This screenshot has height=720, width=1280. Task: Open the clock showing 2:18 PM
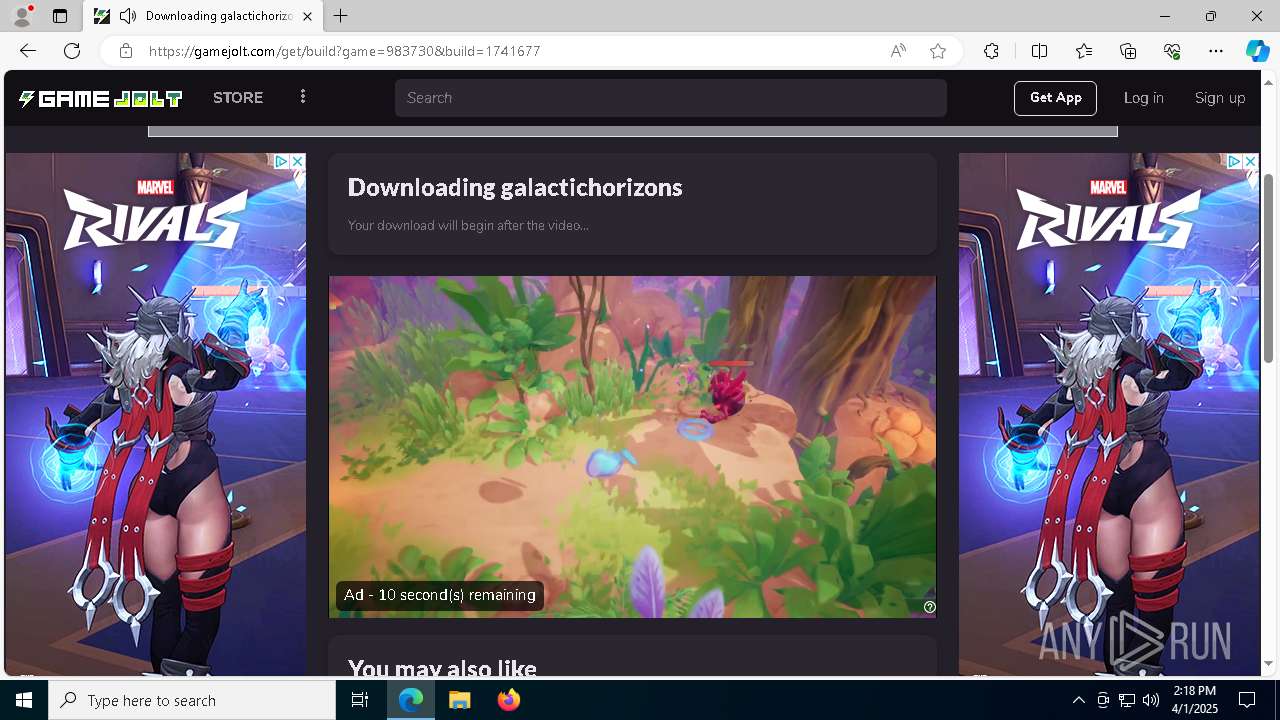pos(1195,700)
